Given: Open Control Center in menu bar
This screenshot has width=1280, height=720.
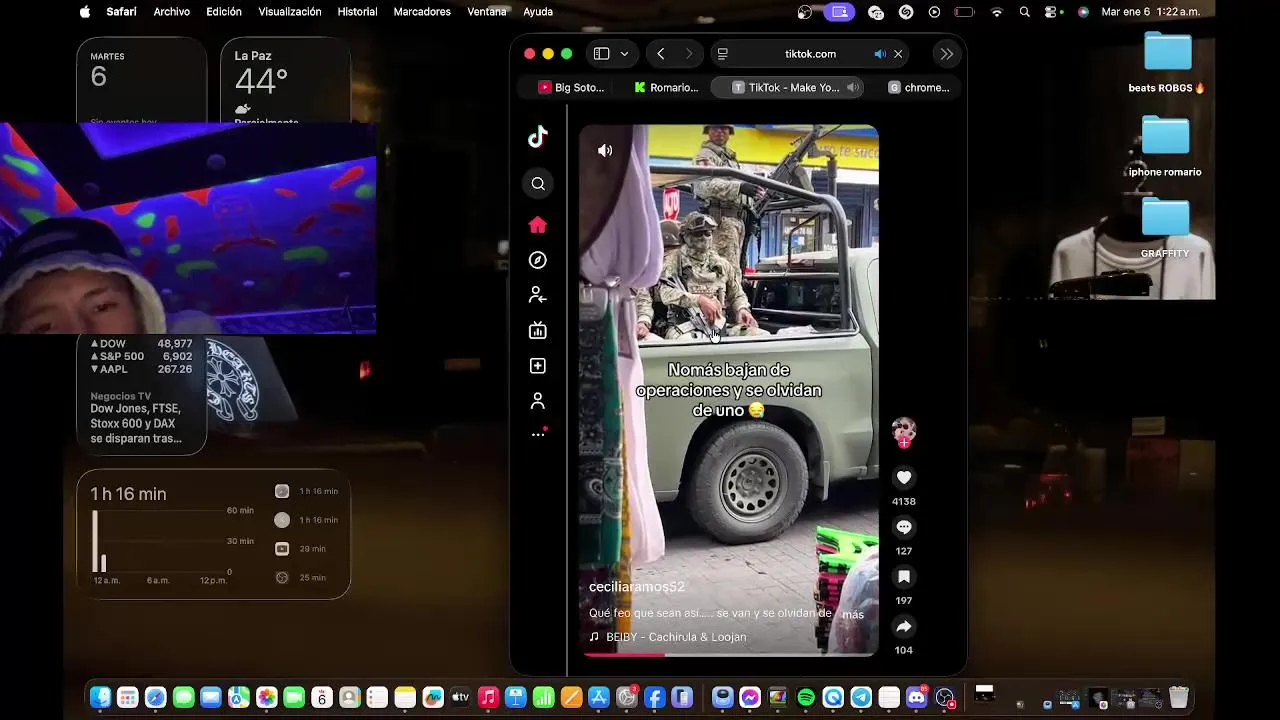Looking at the screenshot, I should [x=1052, y=12].
